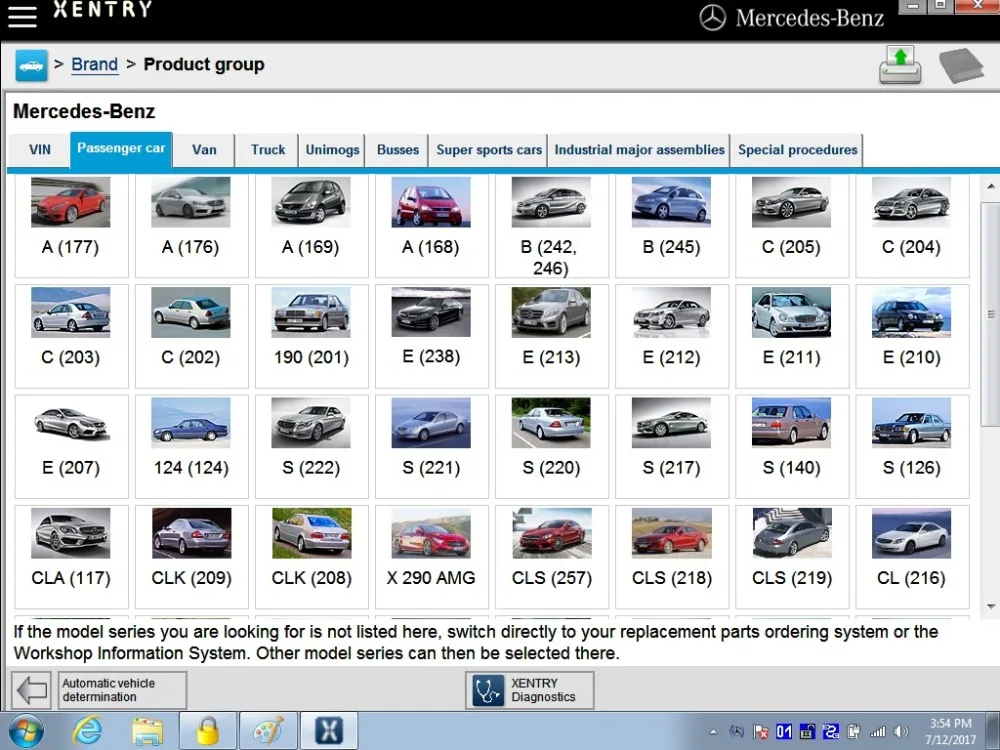Click the blue car home icon
Screen dimensions: 1000x750
coord(31,65)
